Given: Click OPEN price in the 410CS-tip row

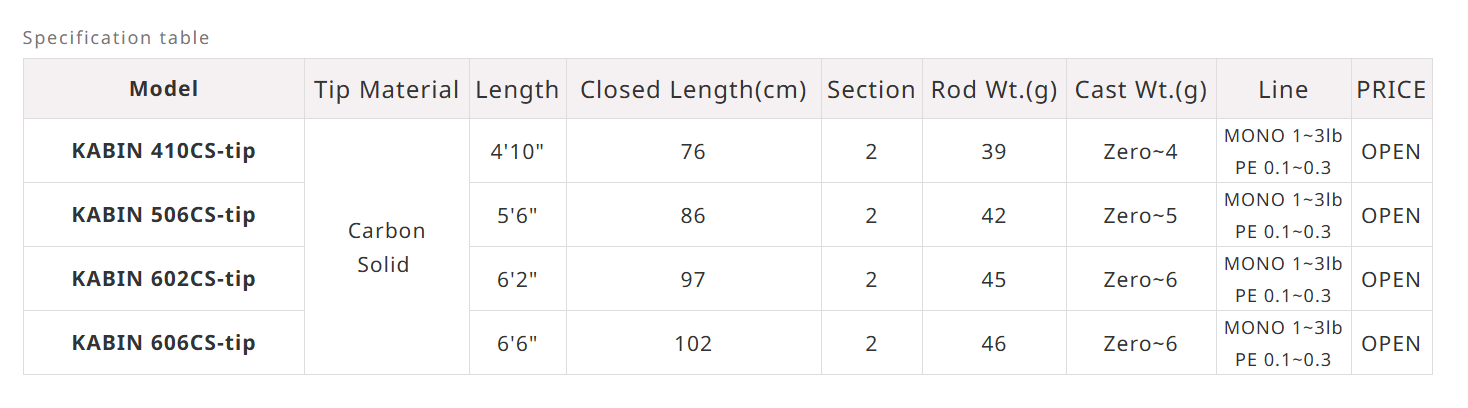Looking at the screenshot, I should coord(1391,152).
